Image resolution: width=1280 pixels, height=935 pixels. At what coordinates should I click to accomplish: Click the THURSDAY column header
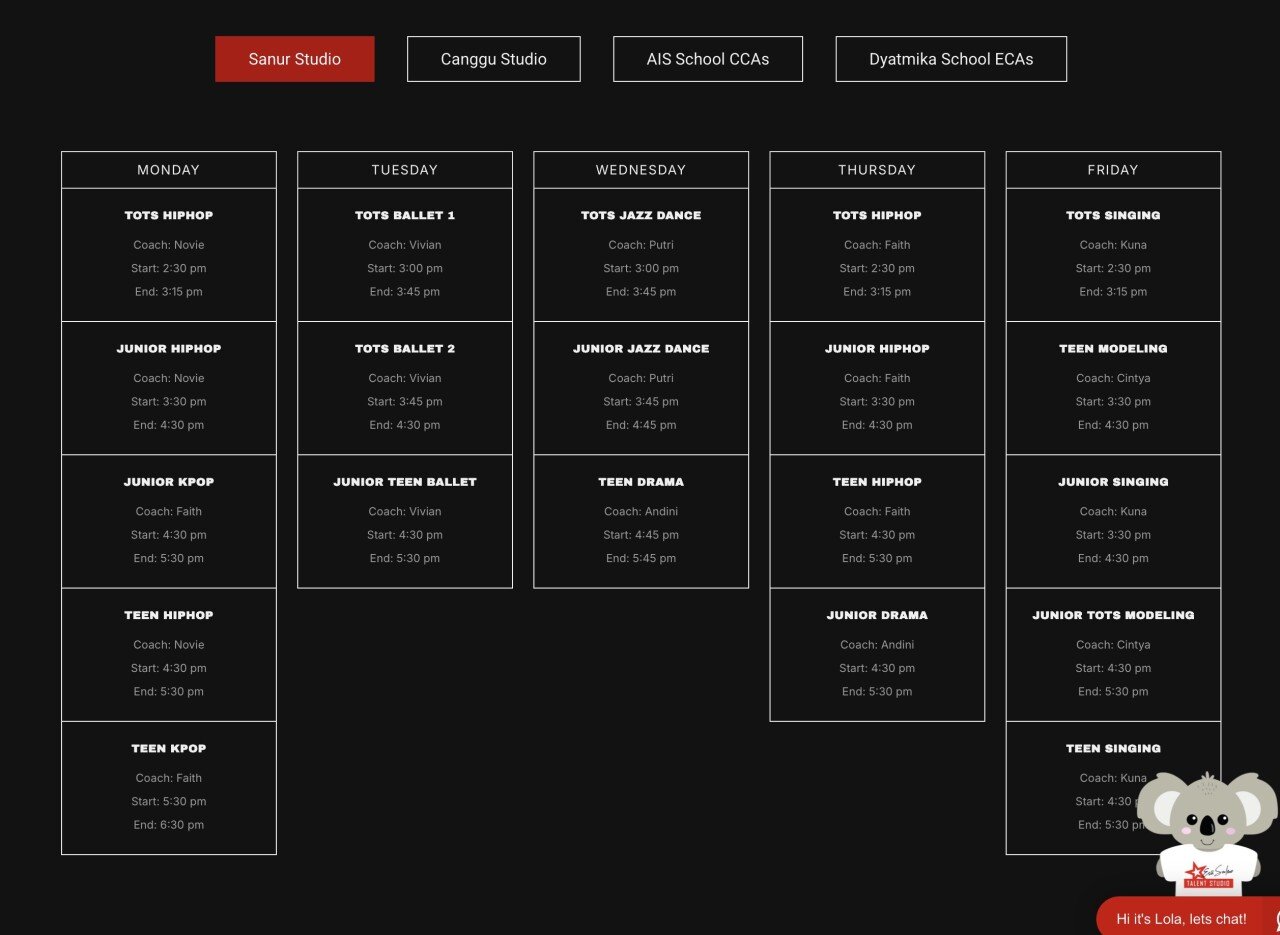click(x=877, y=170)
